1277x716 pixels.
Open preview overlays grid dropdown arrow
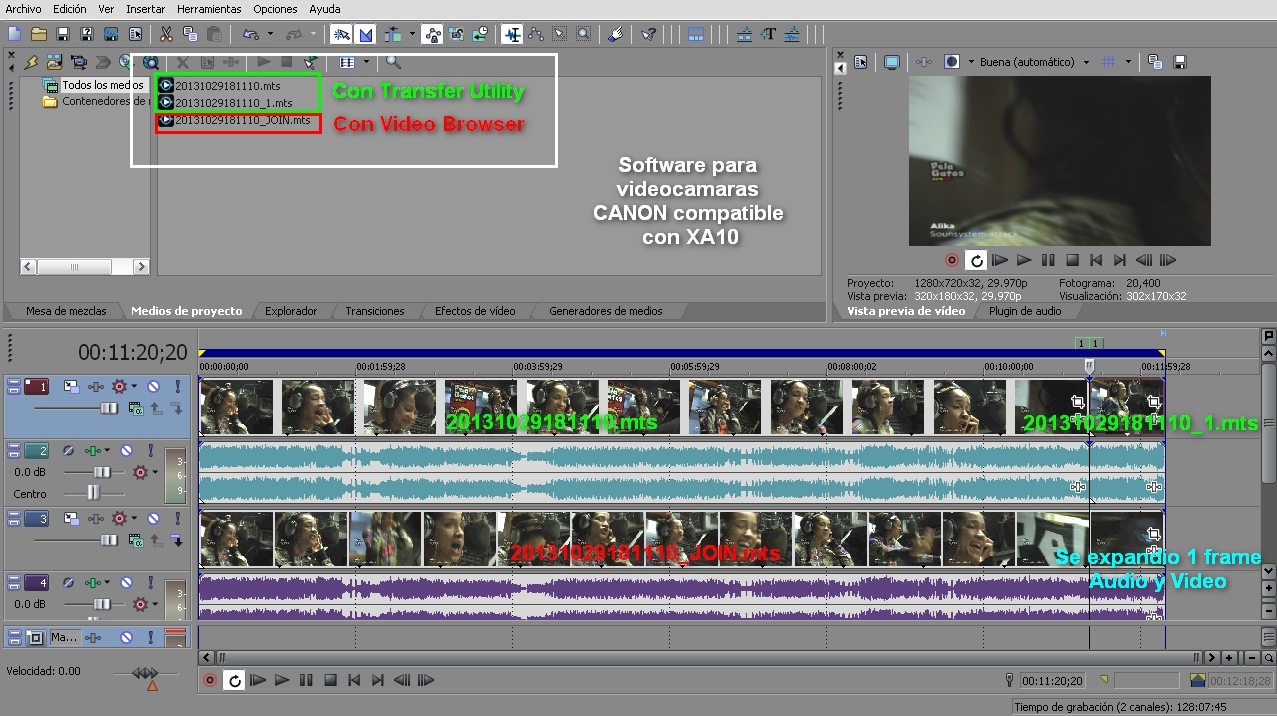[1128, 62]
